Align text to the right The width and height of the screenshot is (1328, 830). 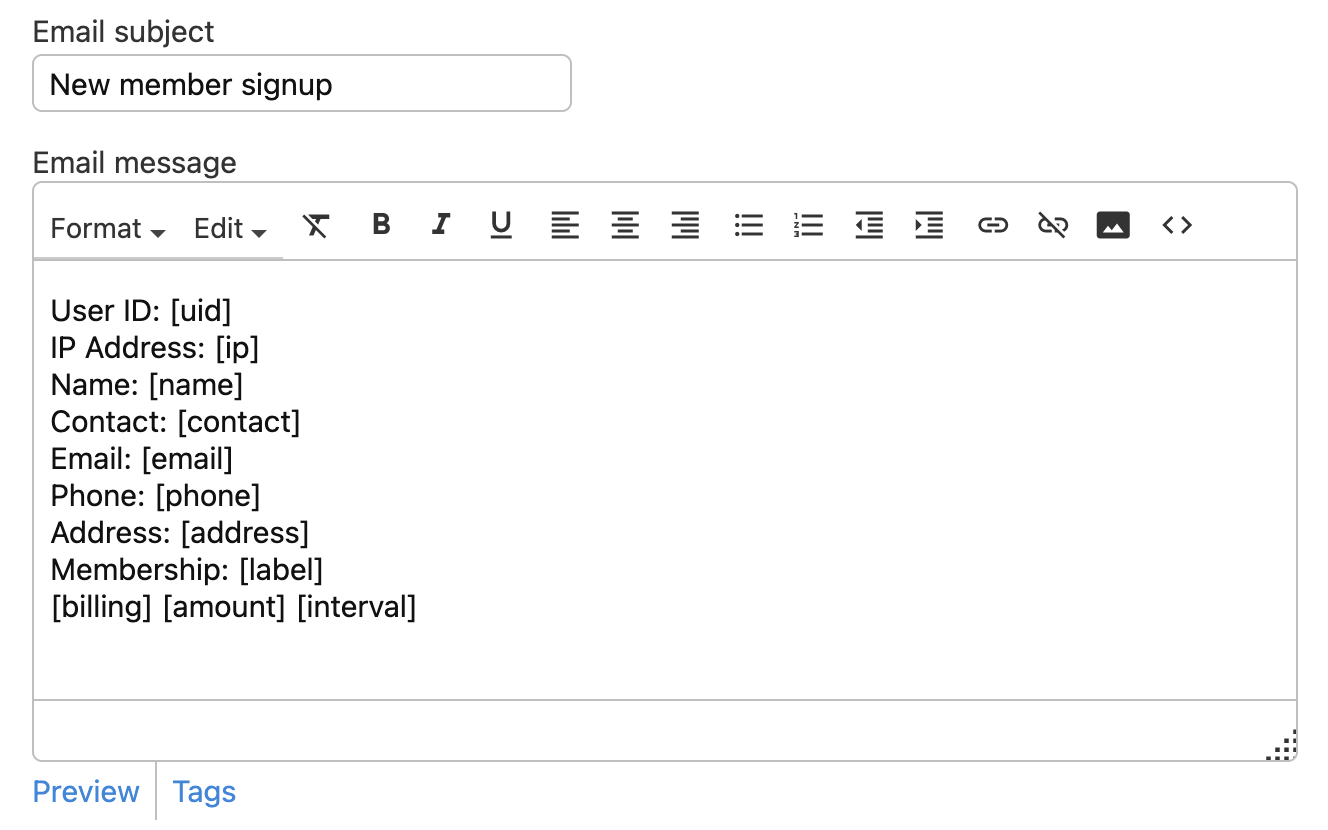pos(685,226)
